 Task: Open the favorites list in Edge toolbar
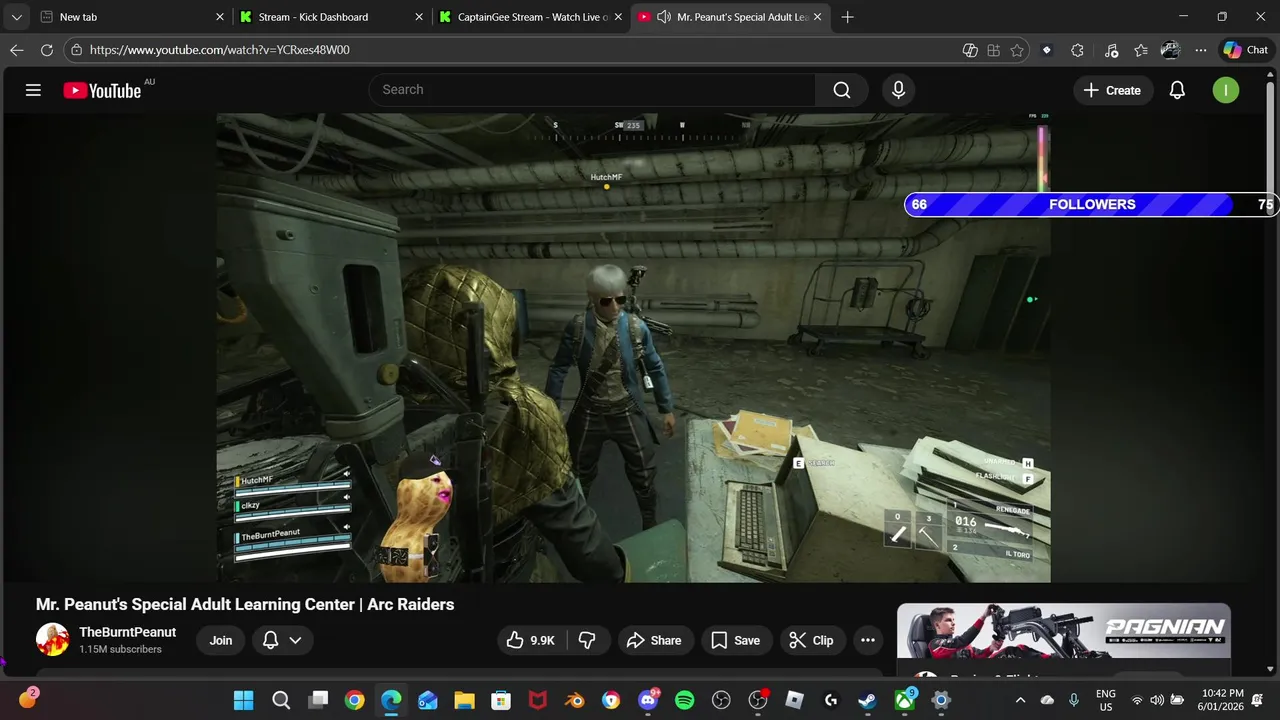point(1141,50)
